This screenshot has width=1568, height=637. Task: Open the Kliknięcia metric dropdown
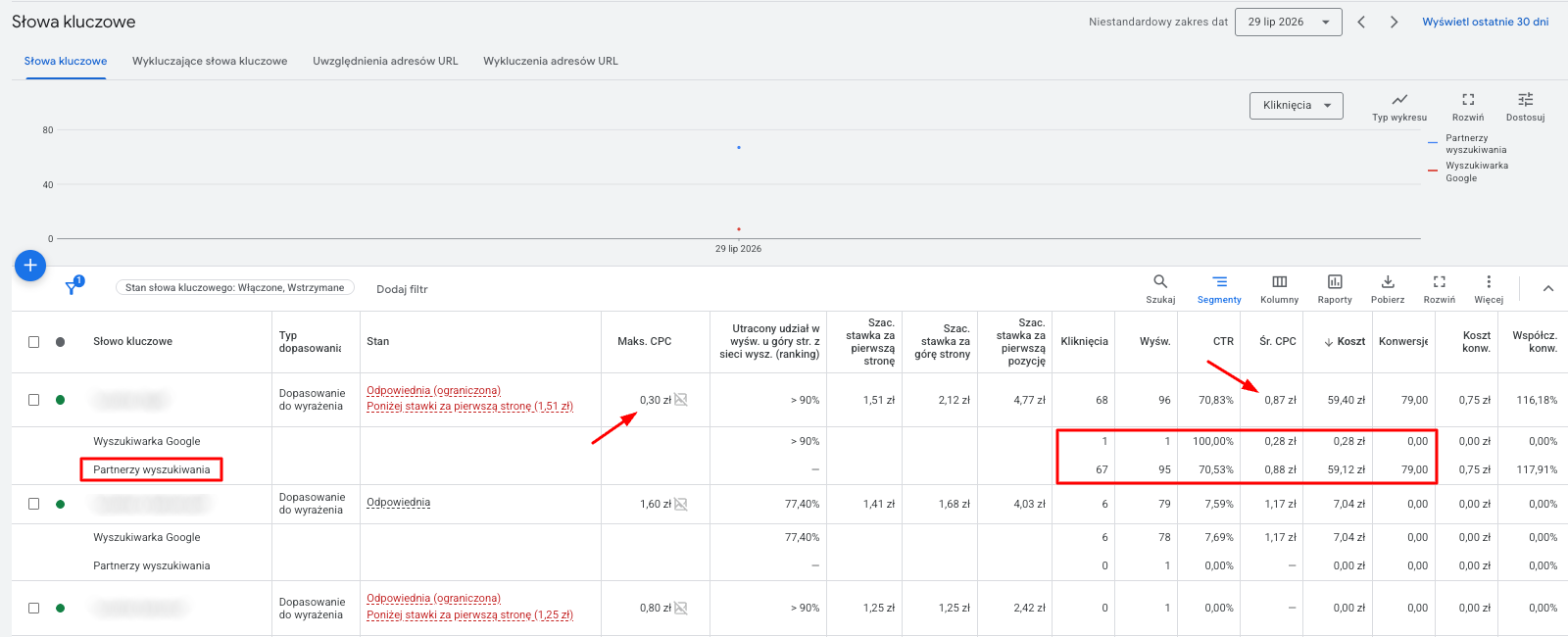coord(1297,105)
